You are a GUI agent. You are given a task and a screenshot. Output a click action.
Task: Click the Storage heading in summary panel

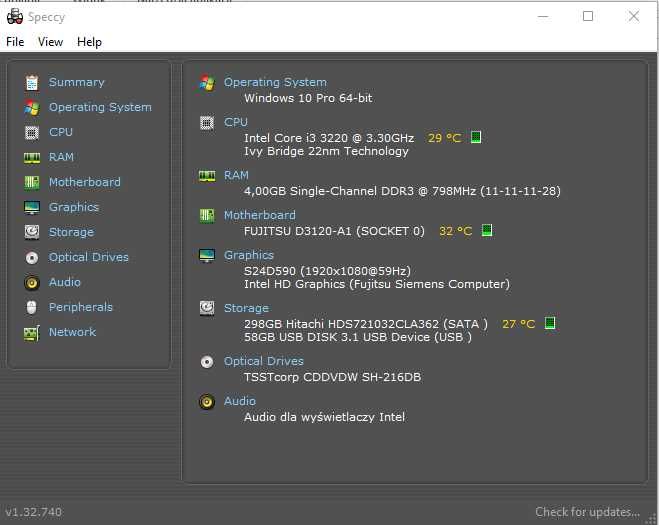(x=246, y=308)
